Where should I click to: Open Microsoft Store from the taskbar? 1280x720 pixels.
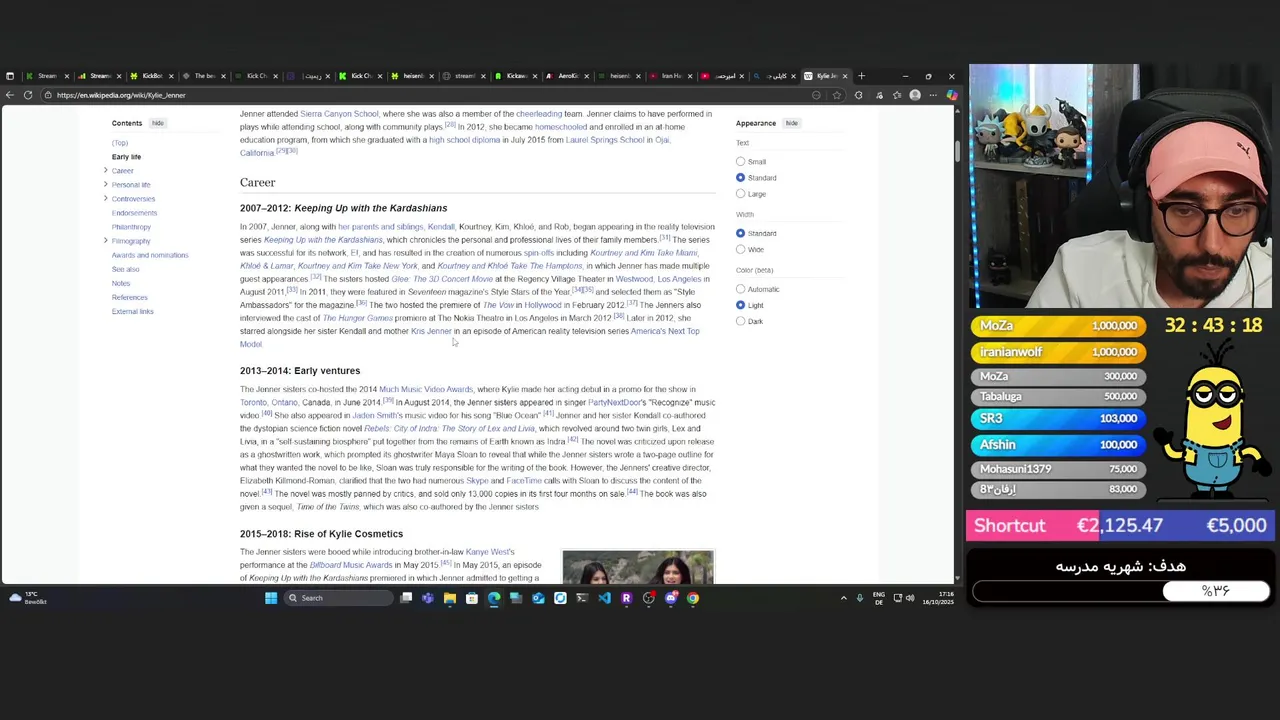point(472,598)
